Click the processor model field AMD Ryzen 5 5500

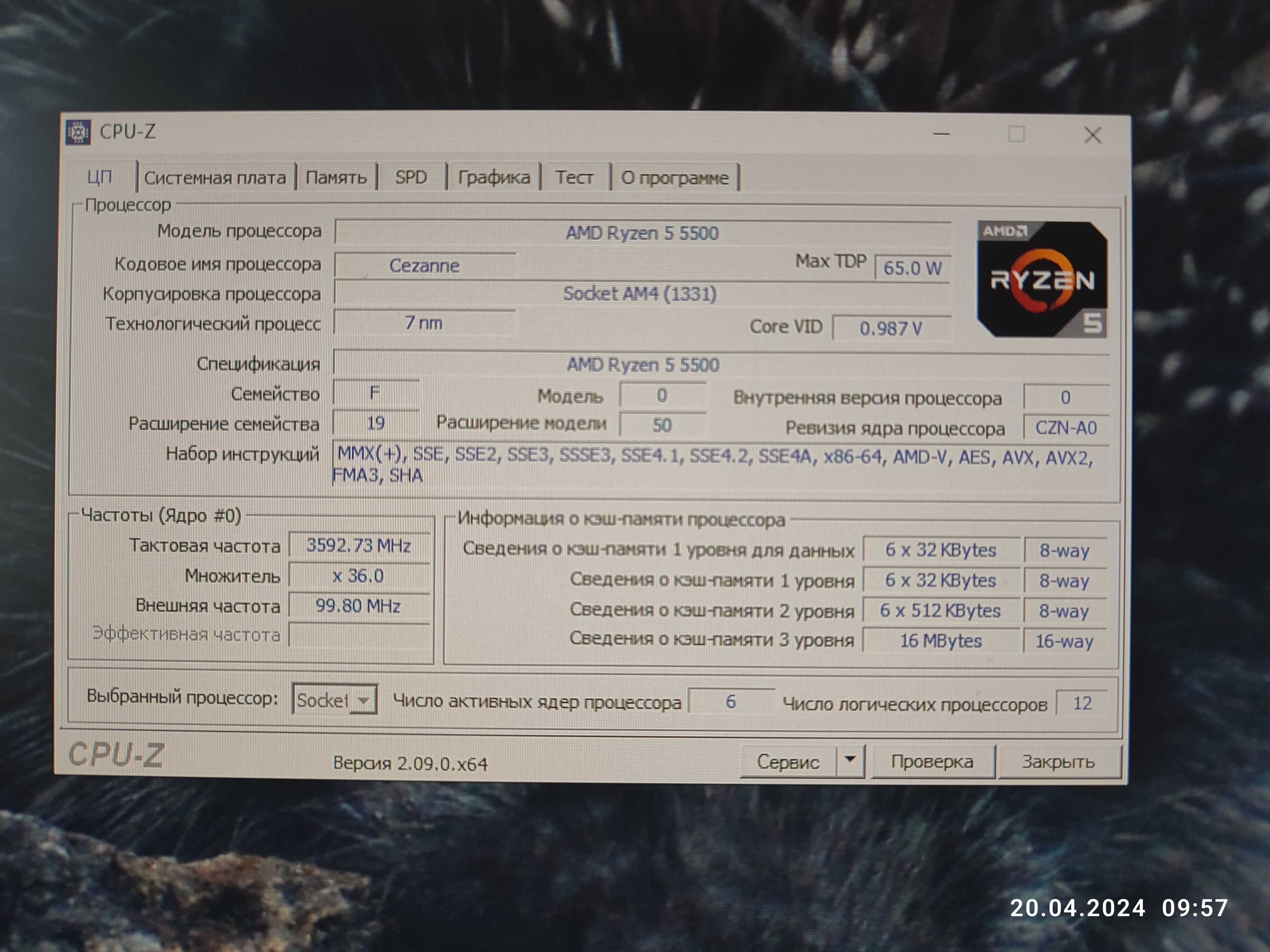pyautogui.click(x=643, y=233)
